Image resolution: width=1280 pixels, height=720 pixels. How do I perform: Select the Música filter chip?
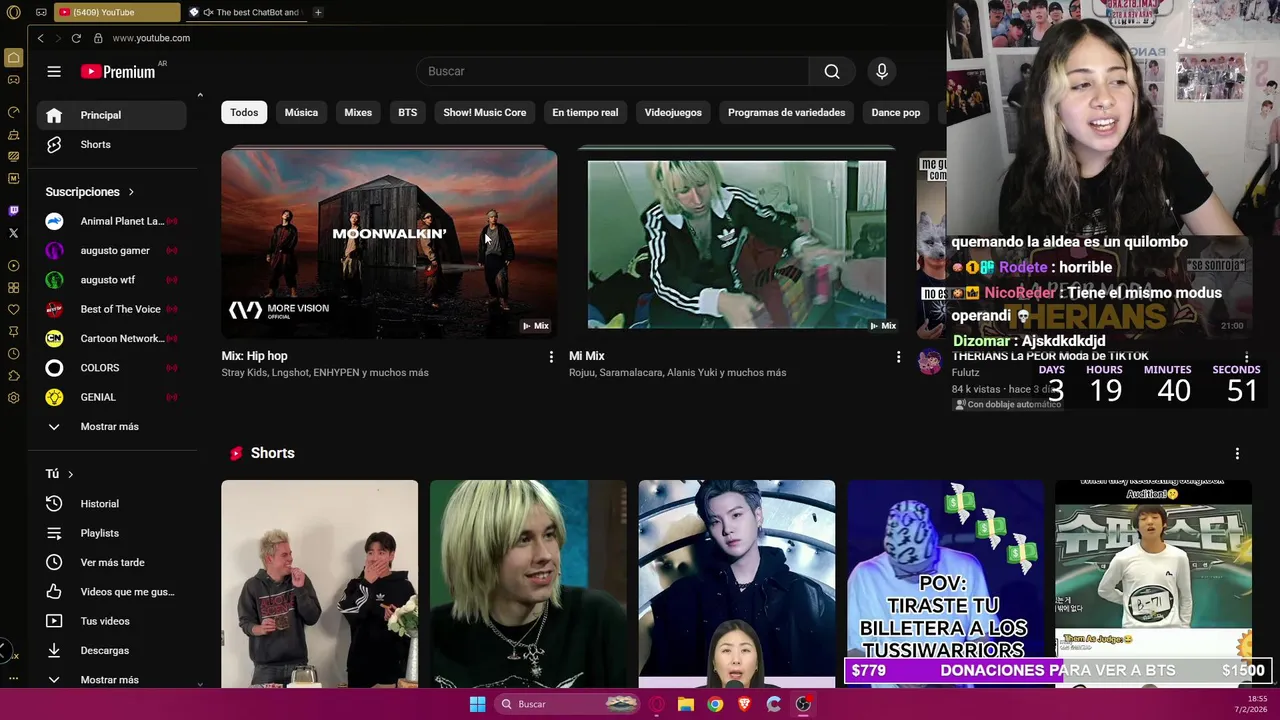coord(301,112)
